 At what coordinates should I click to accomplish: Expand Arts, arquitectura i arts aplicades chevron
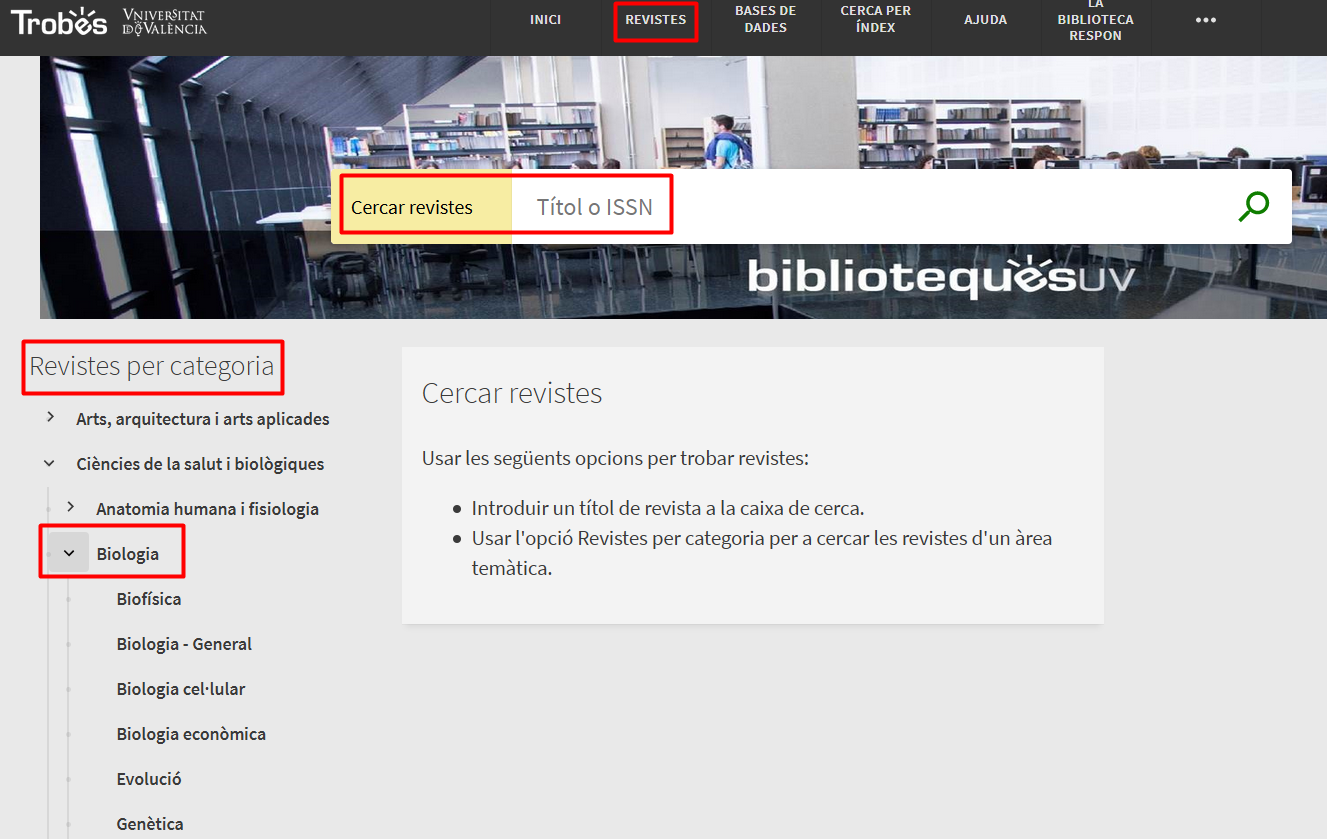[50, 418]
